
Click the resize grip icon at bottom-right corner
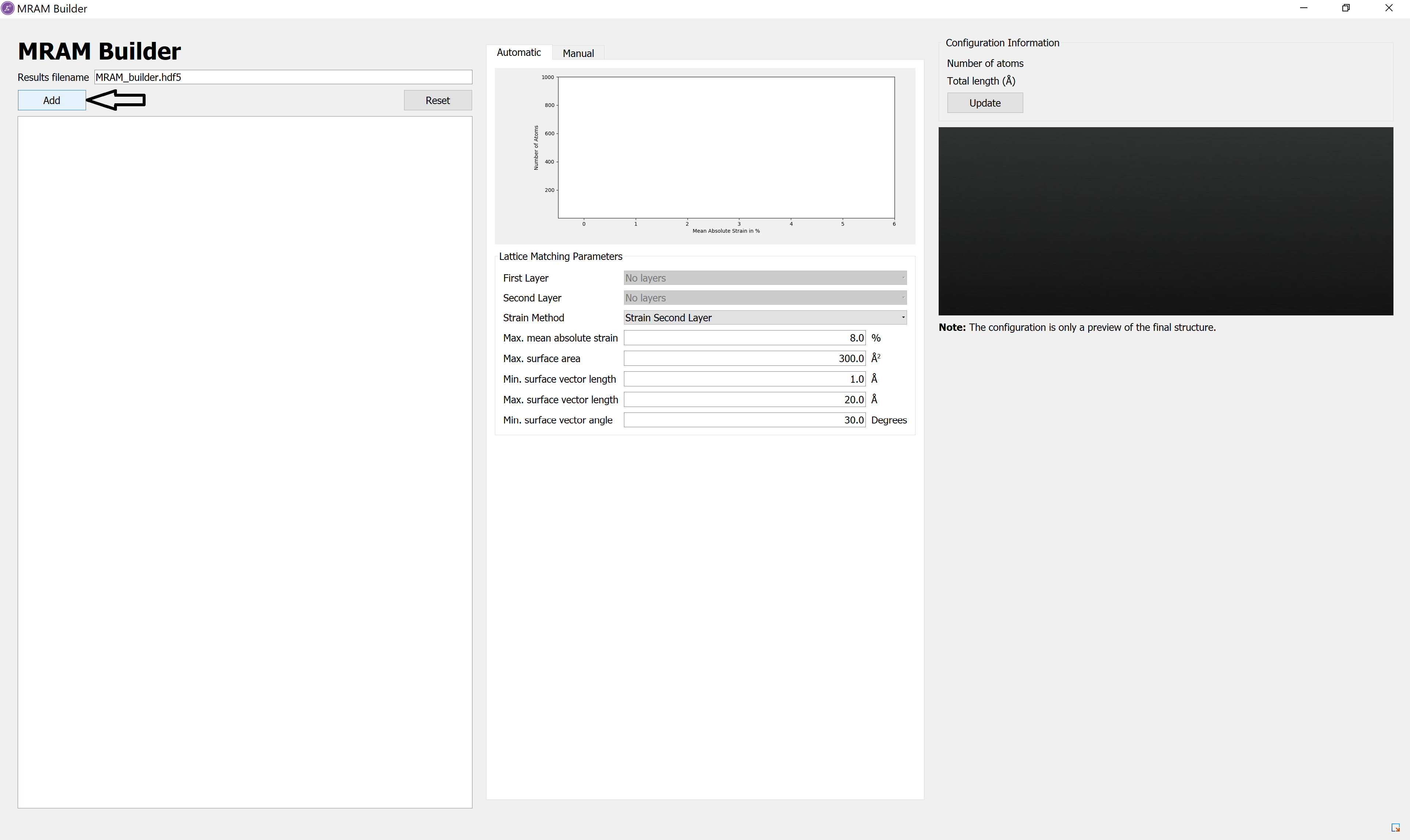(1395, 828)
